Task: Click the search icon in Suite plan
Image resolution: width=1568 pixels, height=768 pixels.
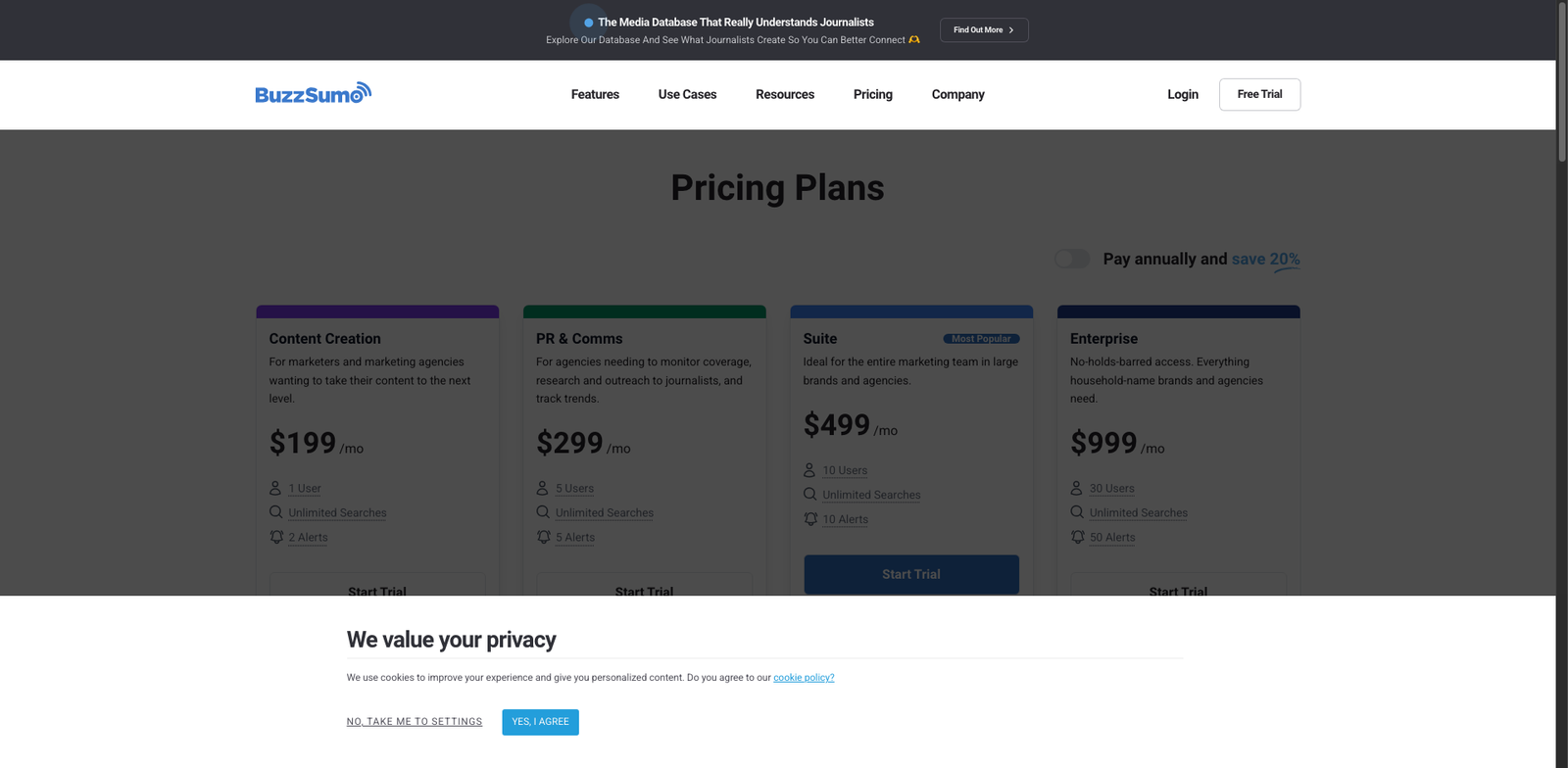Action: (x=809, y=495)
